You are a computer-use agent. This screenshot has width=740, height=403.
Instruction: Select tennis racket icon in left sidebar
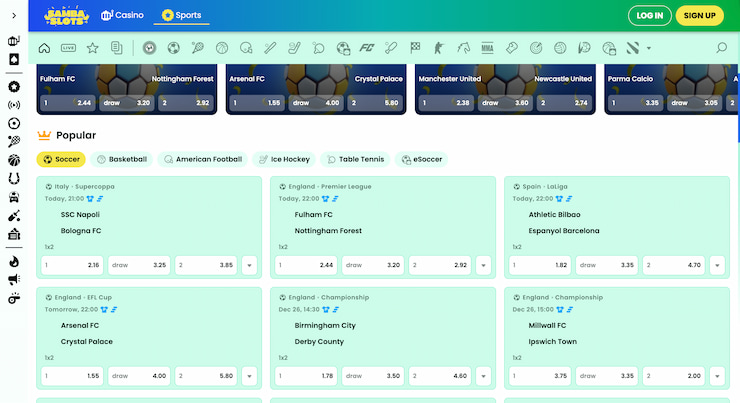[x=14, y=142]
